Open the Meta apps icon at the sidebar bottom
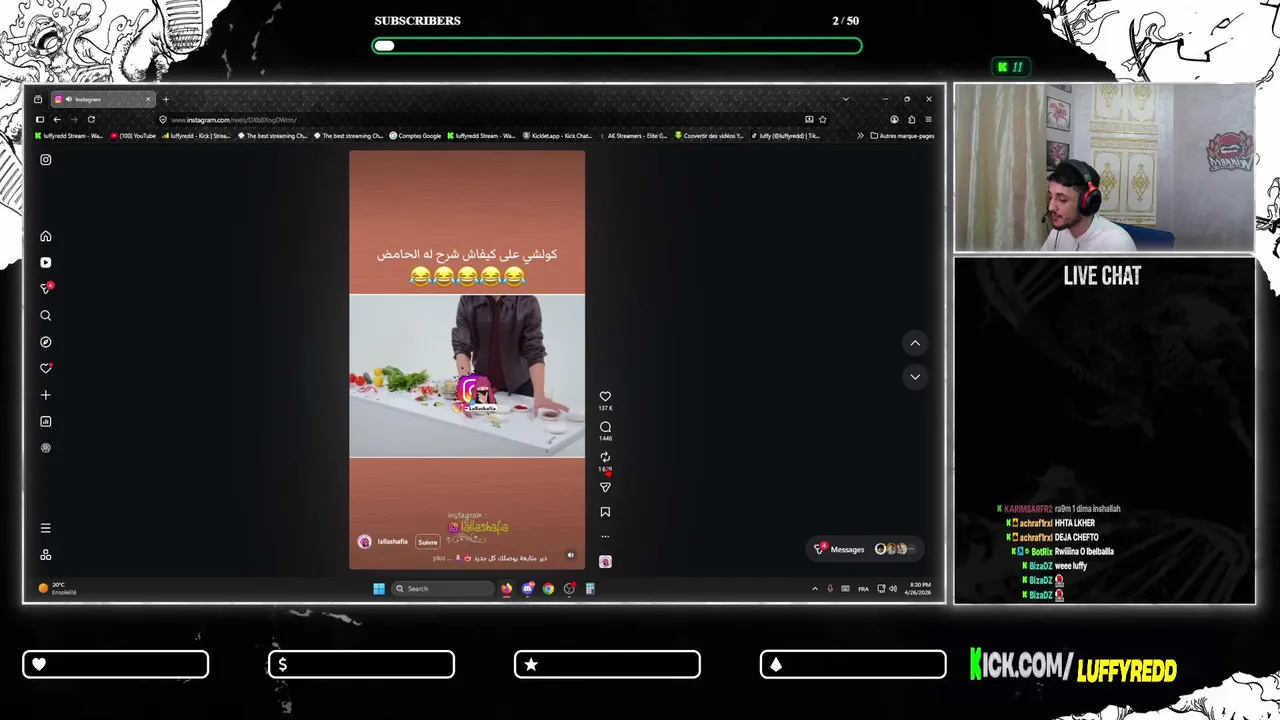 [x=45, y=555]
